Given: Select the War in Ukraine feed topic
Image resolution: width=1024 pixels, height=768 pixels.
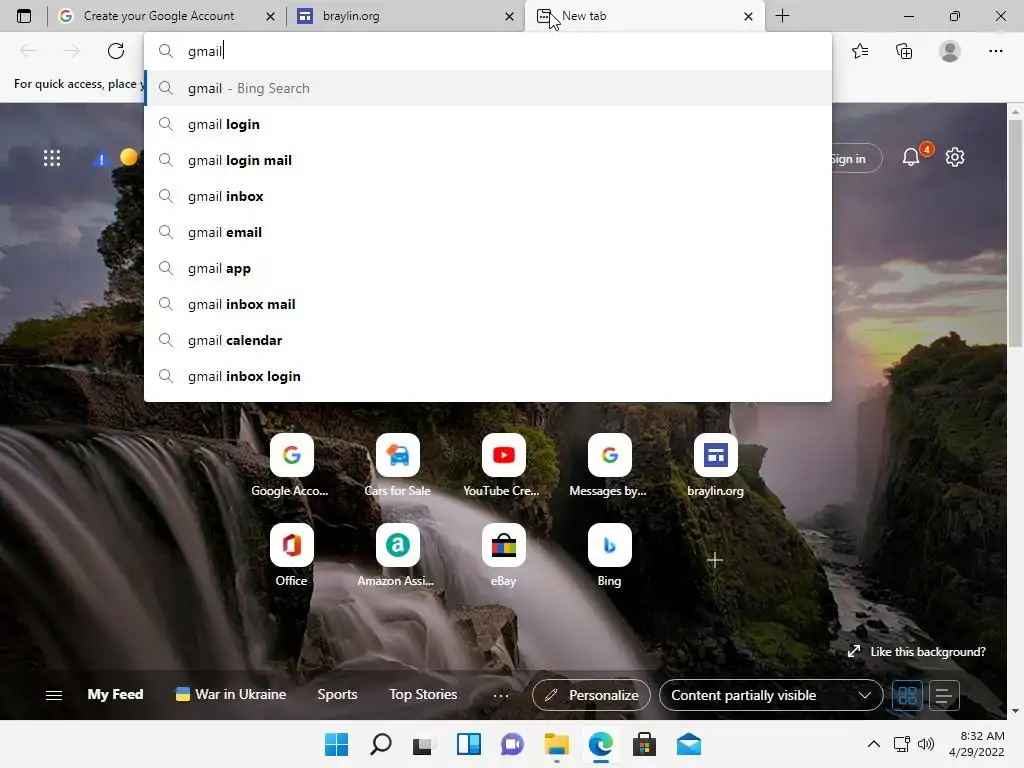Looking at the screenshot, I should 231,694.
